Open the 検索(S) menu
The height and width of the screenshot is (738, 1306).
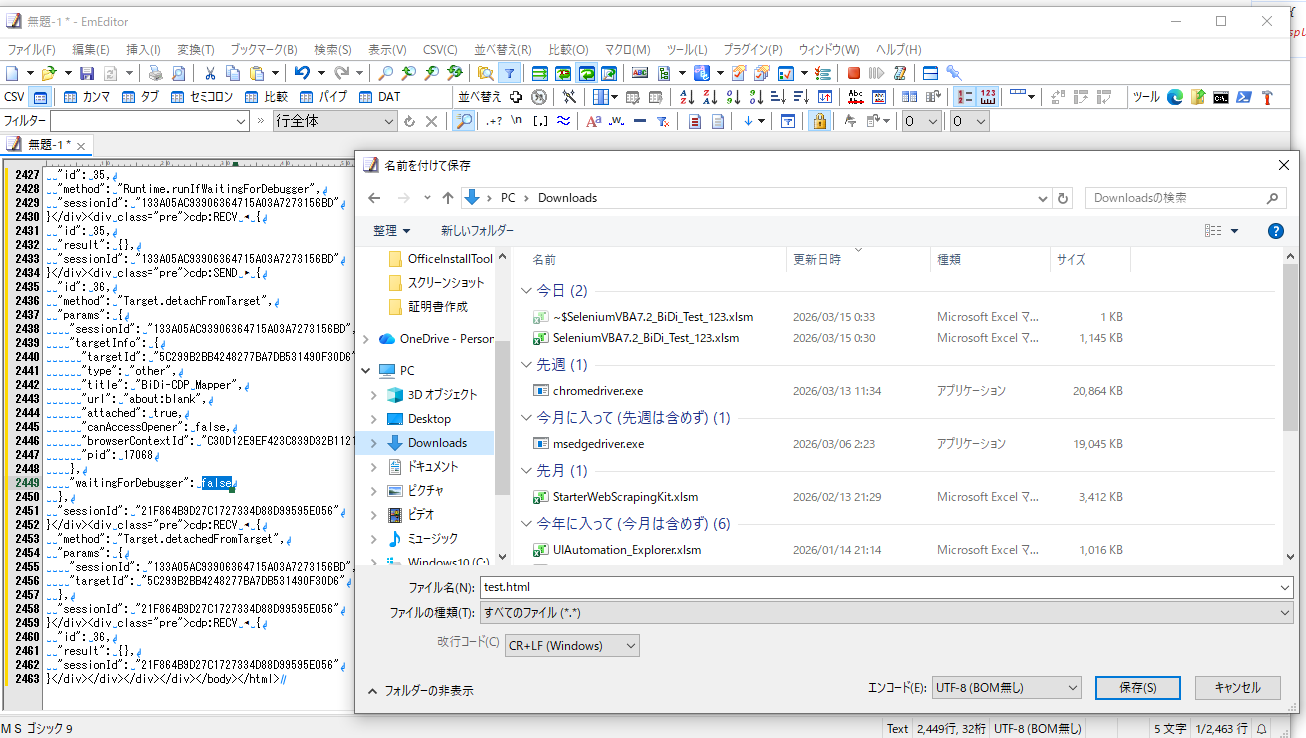pyautogui.click(x=333, y=49)
